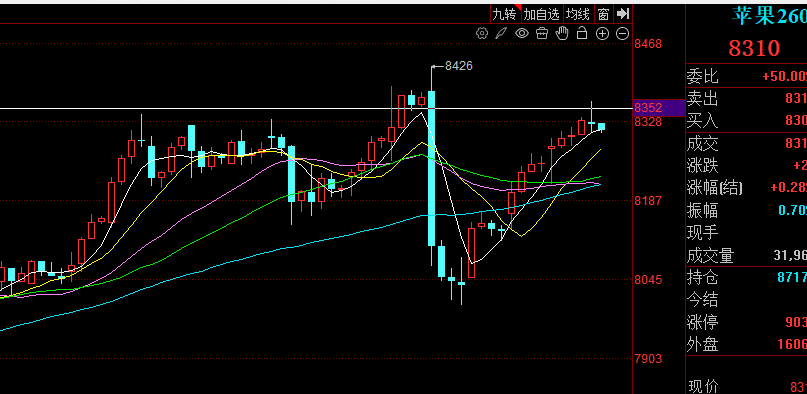
Task: Open the 窗 window option
Action: pos(603,14)
